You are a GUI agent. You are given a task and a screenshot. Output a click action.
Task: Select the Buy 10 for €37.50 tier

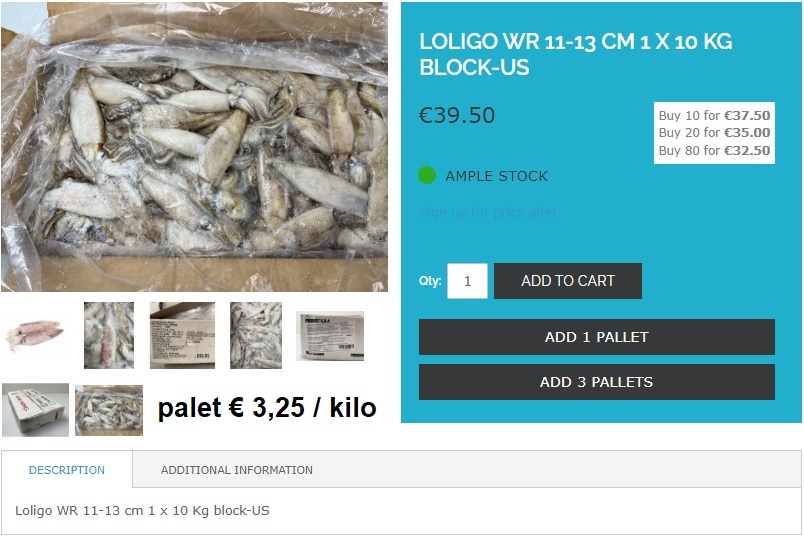714,115
